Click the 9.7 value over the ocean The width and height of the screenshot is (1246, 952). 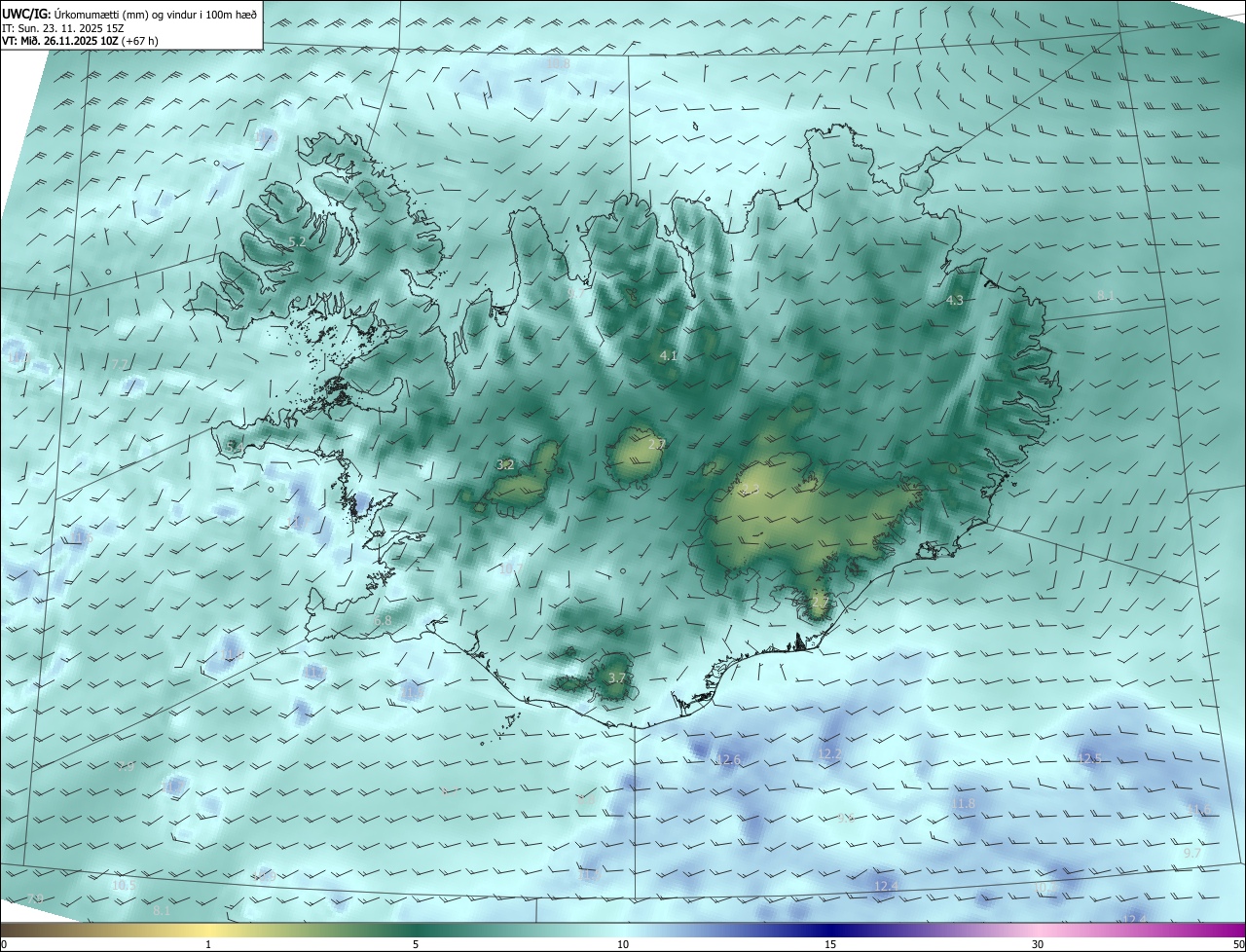click(1192, 853)
